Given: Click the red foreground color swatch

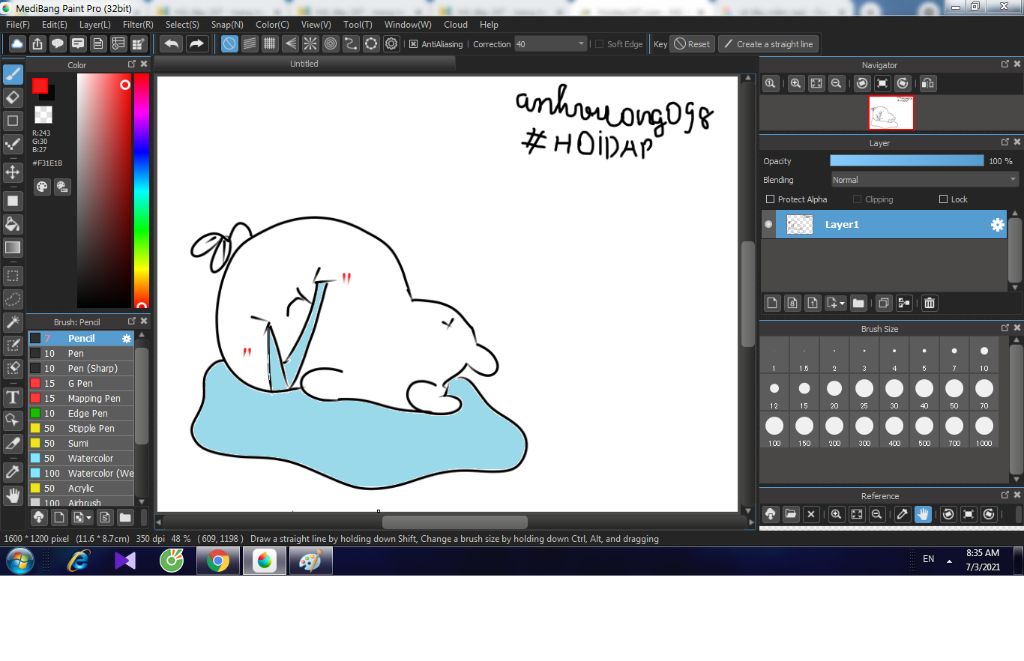Looking at the screenshot, I should 39,86.
